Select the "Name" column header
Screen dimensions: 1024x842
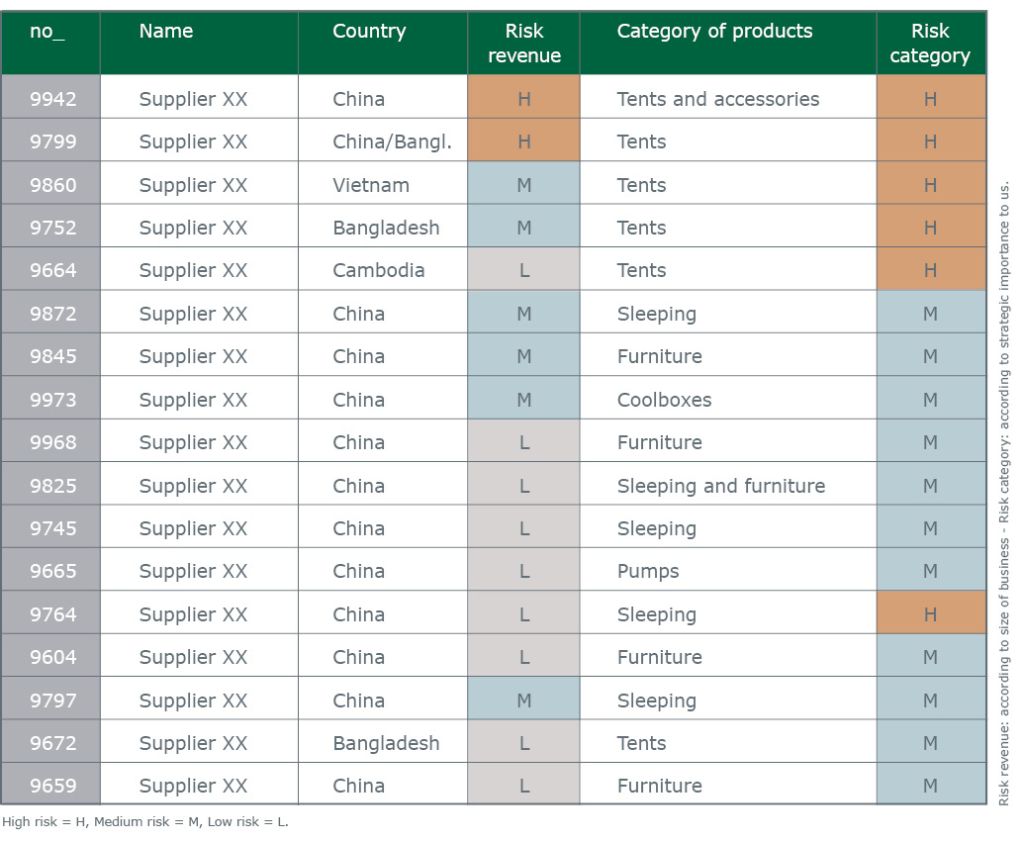[x=166, y=32]
